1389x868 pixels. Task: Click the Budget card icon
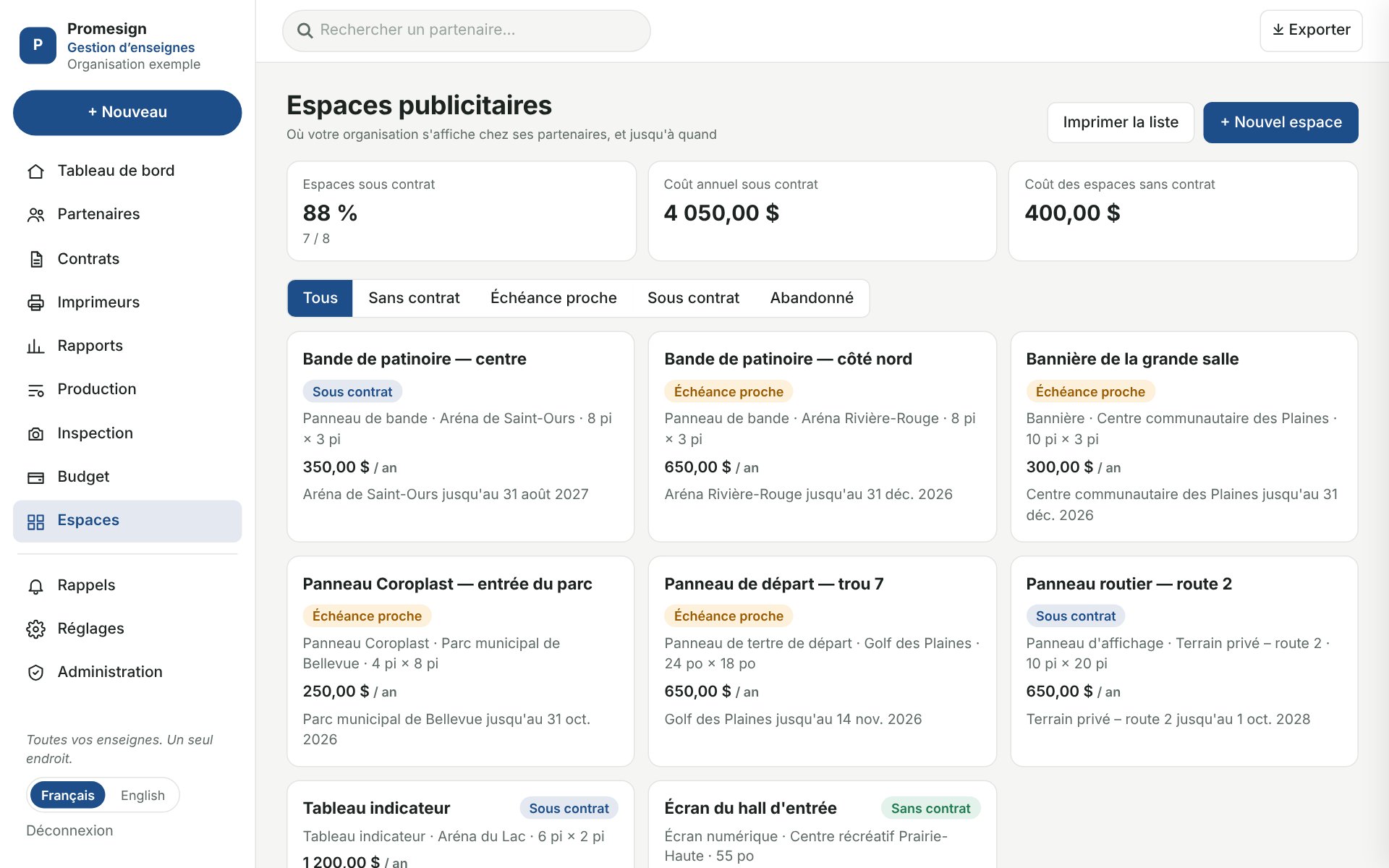35,477
